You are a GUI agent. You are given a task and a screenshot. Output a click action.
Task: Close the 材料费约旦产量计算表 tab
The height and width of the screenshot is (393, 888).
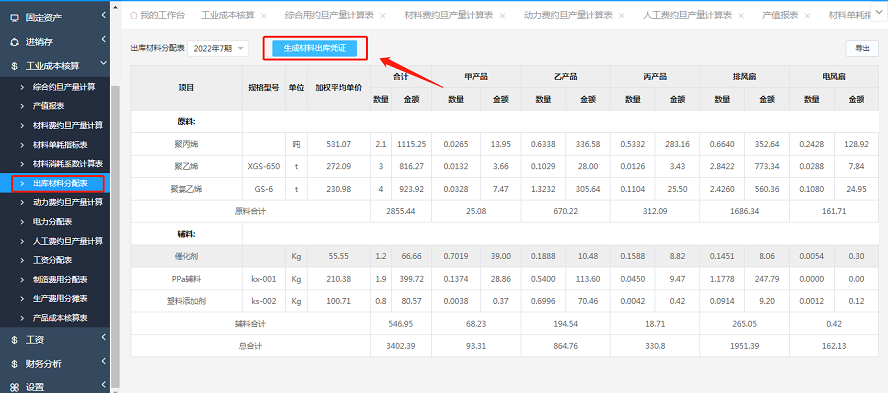(x=503, y=16)
